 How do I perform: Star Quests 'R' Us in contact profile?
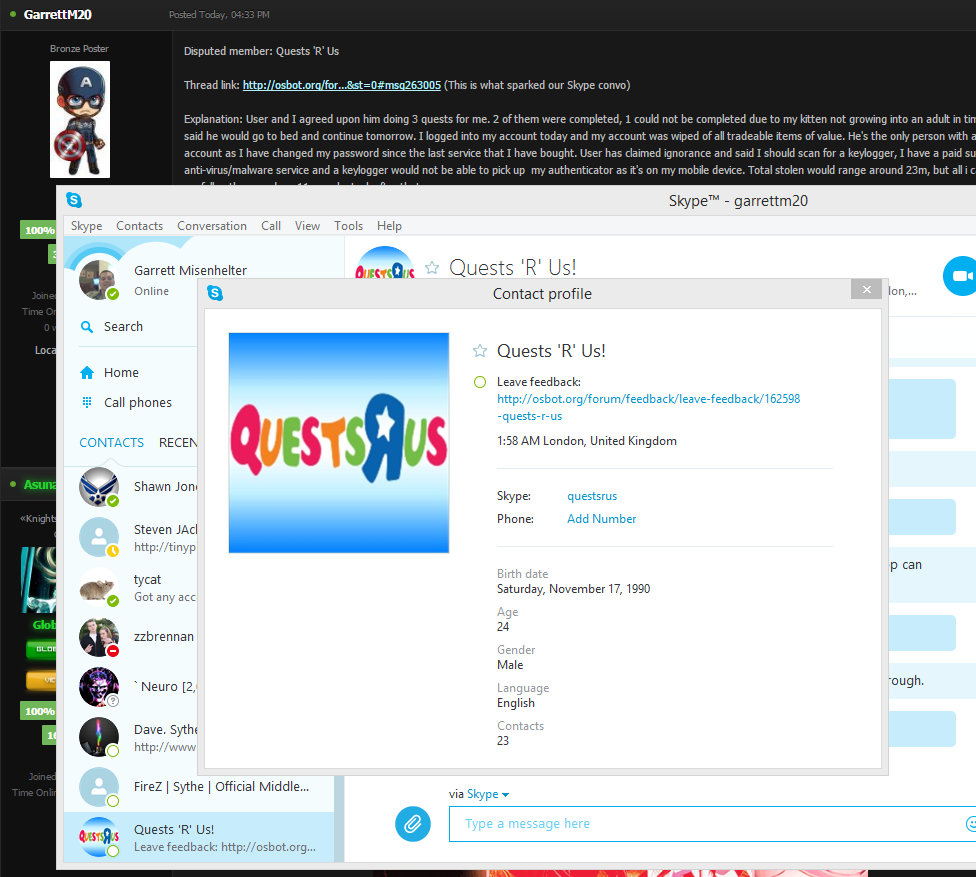point(480,351)
